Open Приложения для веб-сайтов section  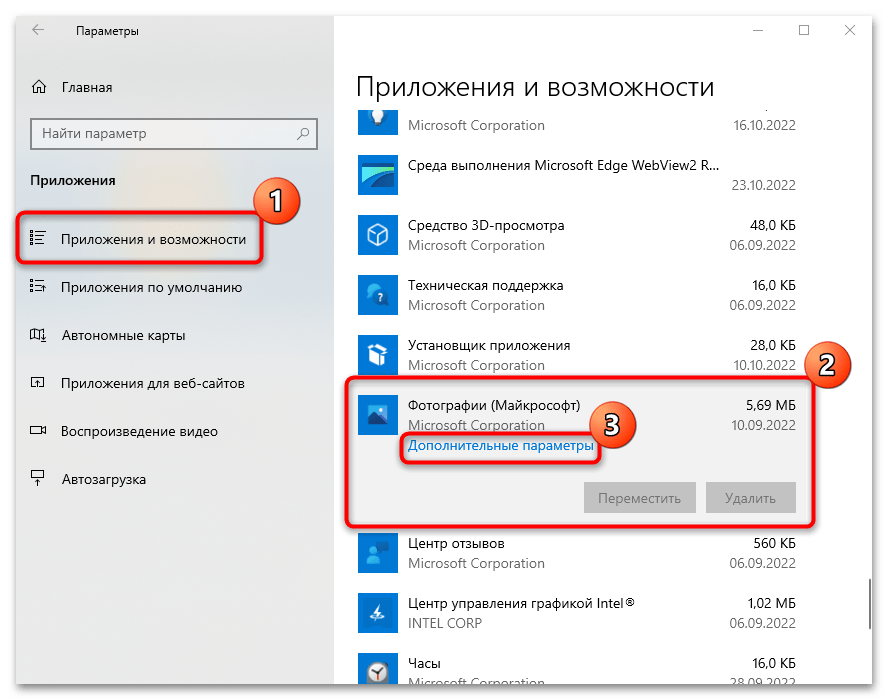(x=153, y=384)
